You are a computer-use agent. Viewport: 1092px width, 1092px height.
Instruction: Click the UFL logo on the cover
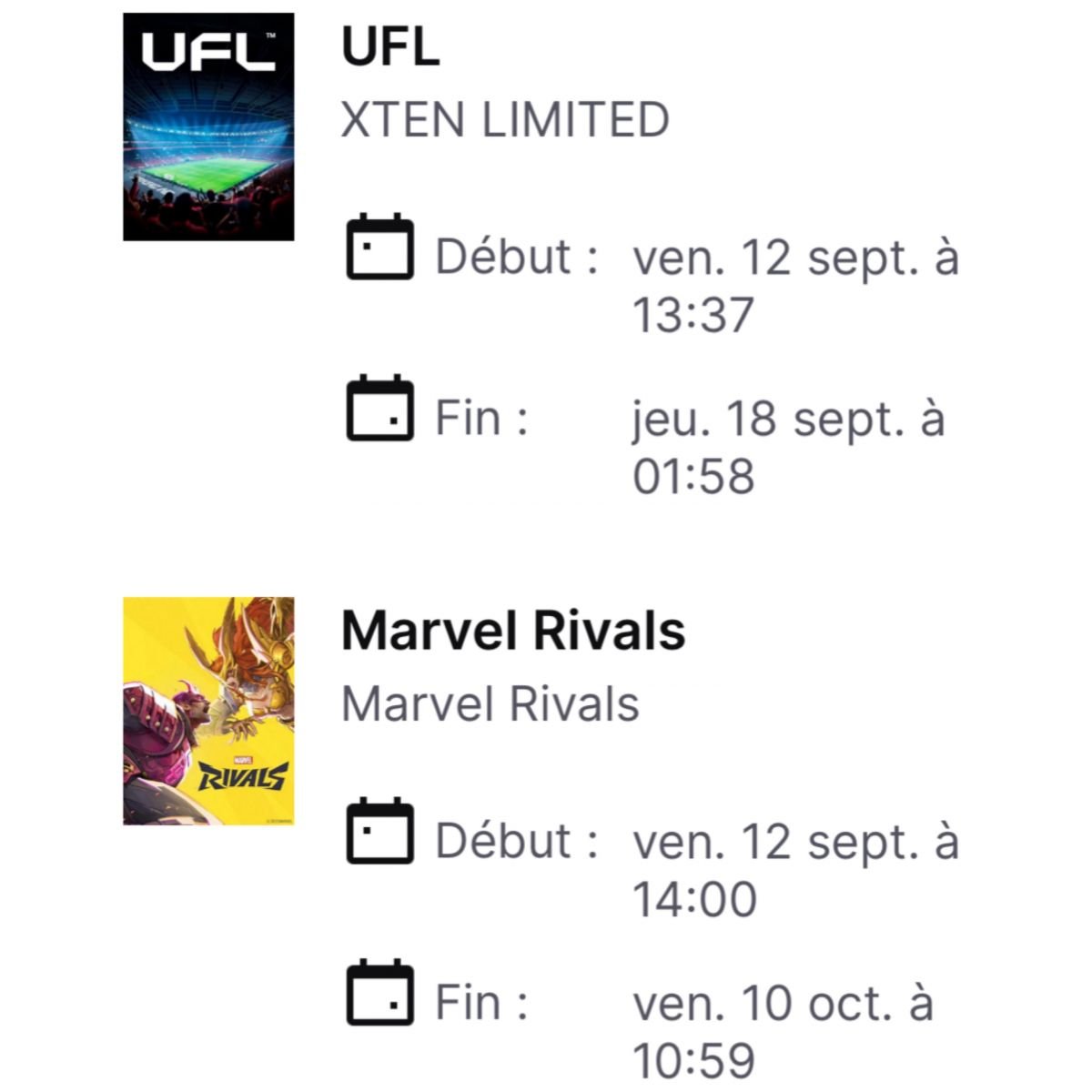pyautogui.click(x=208, y=53)
